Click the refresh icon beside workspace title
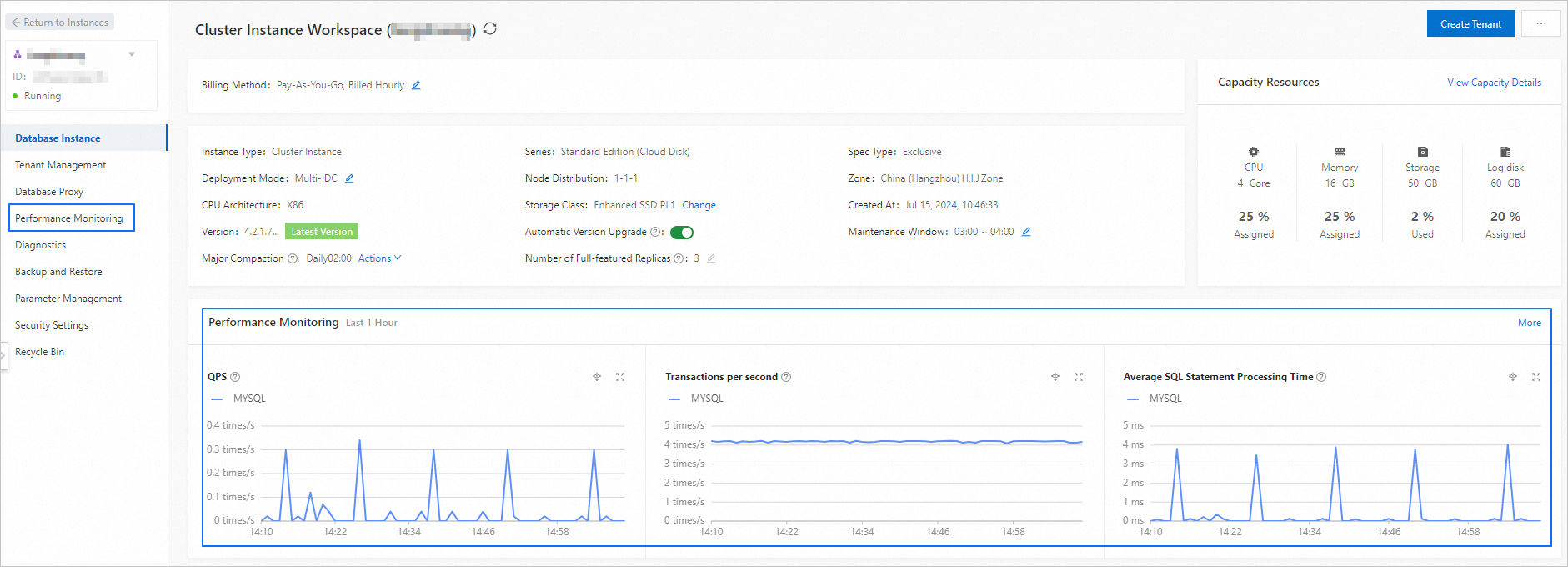Image resolution: width=1568 pixels, height=567 pixels. pyautogui.click(x=490, y=29)
